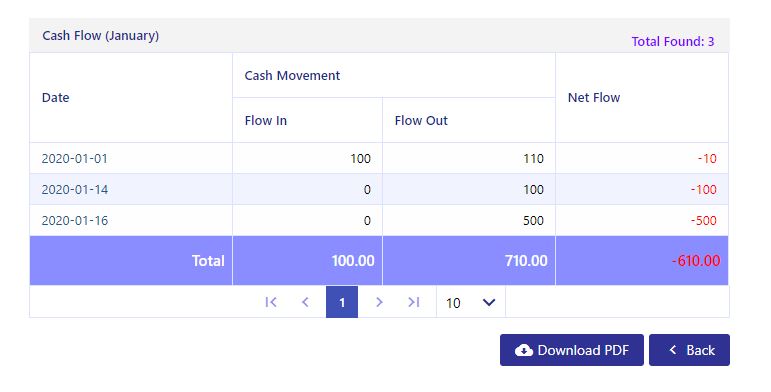Screen dimensions: 771x392
Task: Click the cloud download icon
Action: (524, 350)
